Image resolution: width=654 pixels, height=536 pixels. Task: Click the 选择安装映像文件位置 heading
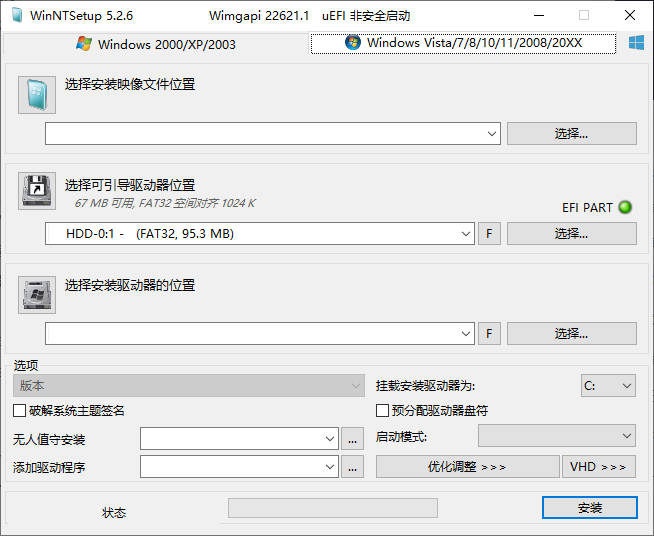point(130,84)
